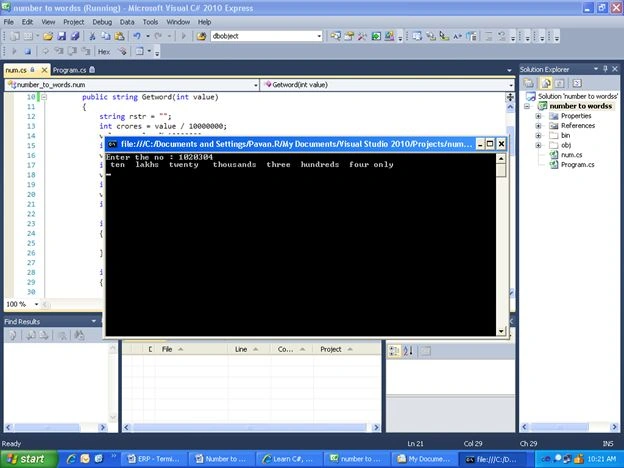
Task: Expand the Properties node in Solution Explorer
Action: tap(538, 116)
